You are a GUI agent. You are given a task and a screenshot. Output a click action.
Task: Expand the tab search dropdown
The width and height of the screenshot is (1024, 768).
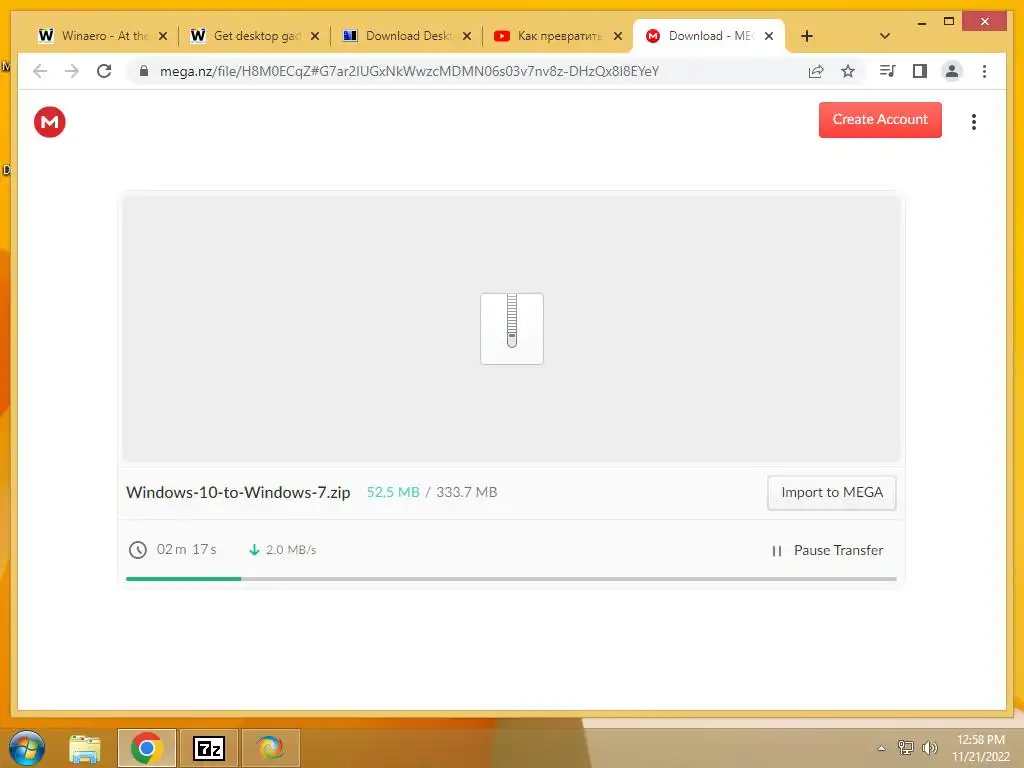point(885,36)
